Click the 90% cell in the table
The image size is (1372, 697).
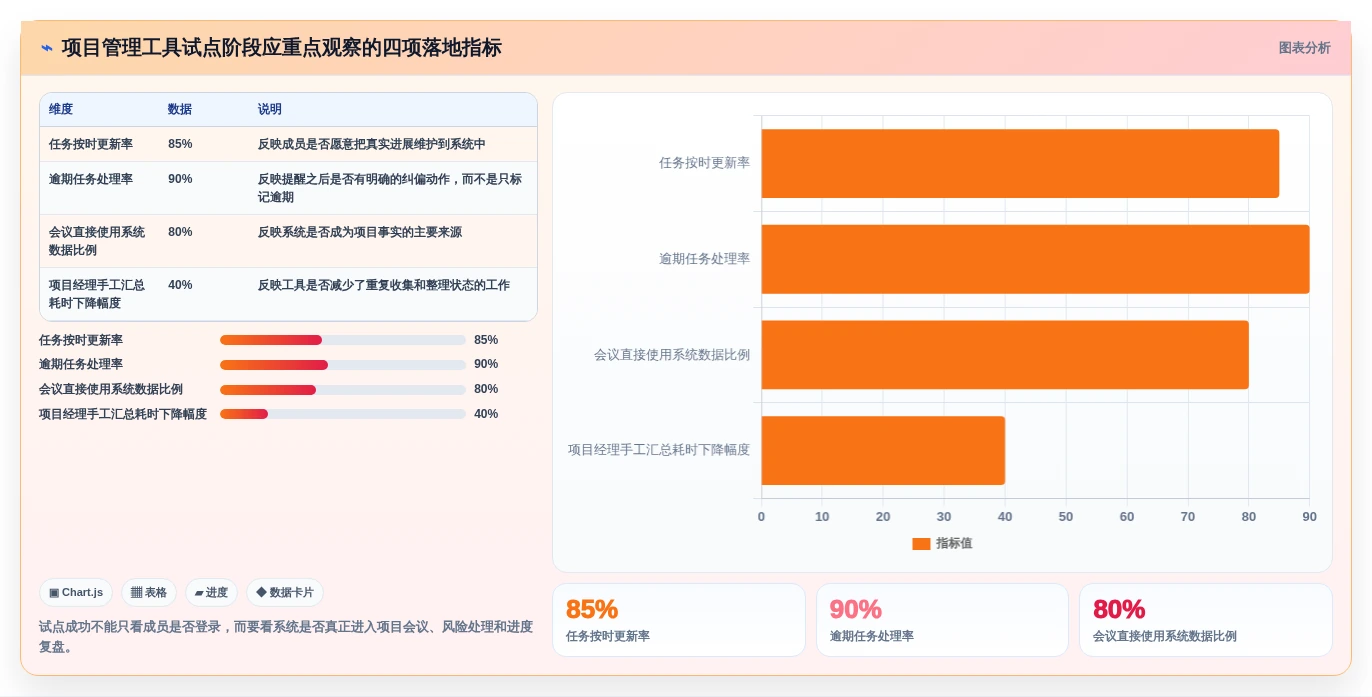coord(180,179)
